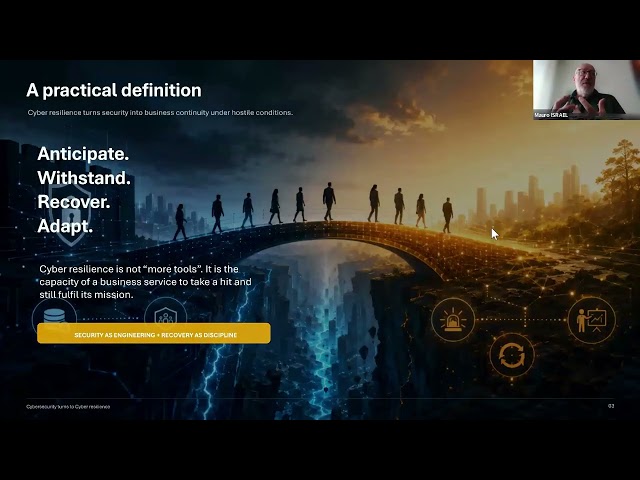Image resolution: width=640 pixels, height=480 pixels.
Task: Click the circular refresh arrows icon
Action: [512, 355]
